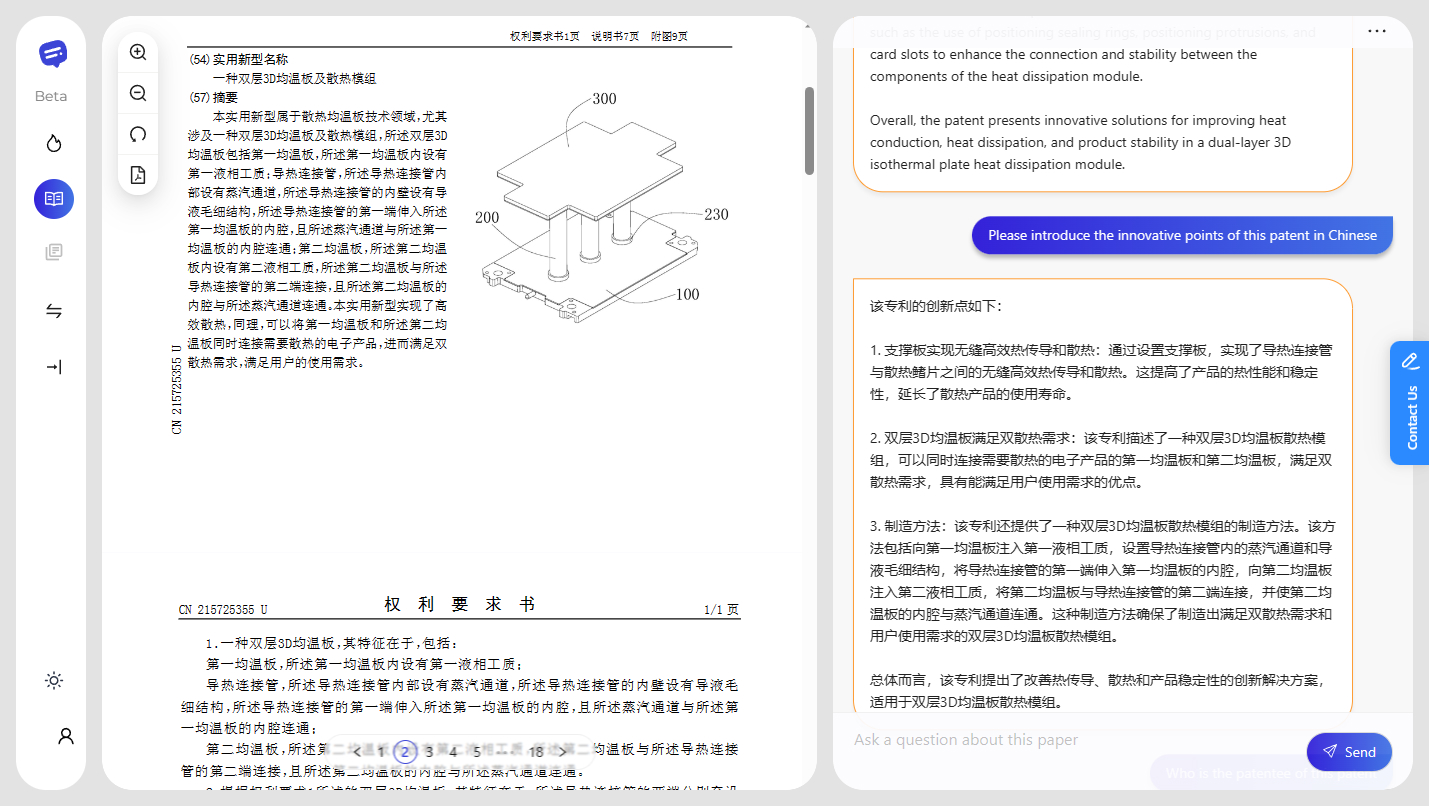The width and height of the screenshot is (1429, 806).
Task: Jump to page 18 of the document
Action: [x=536, y=750]
